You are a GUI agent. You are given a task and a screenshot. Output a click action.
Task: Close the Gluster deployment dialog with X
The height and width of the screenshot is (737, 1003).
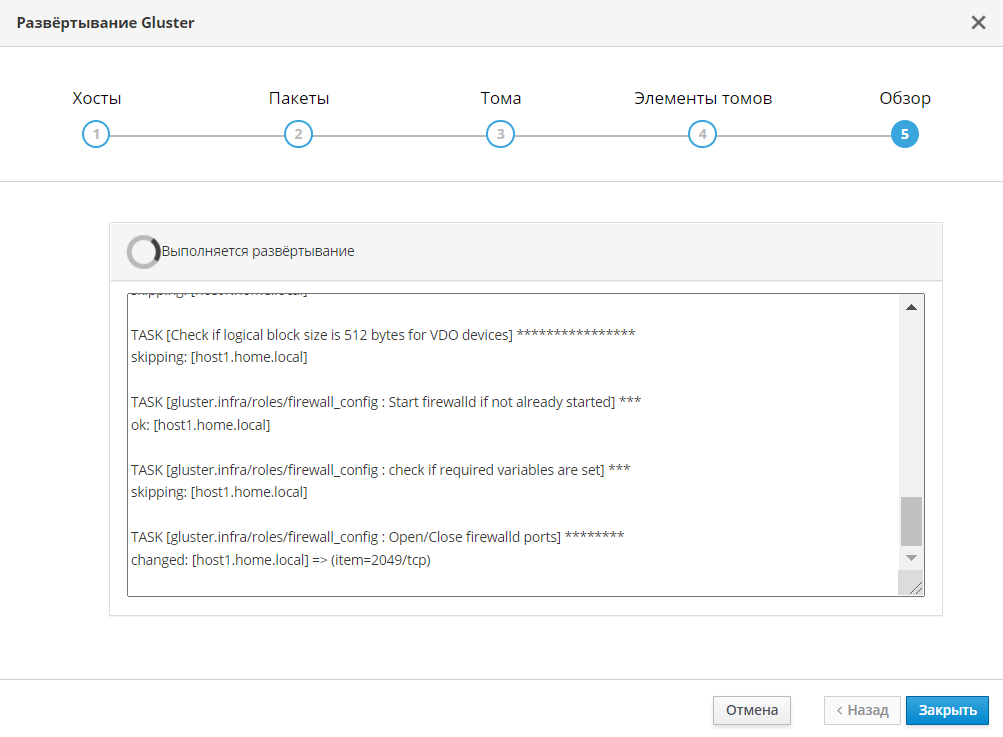(978, 23)
